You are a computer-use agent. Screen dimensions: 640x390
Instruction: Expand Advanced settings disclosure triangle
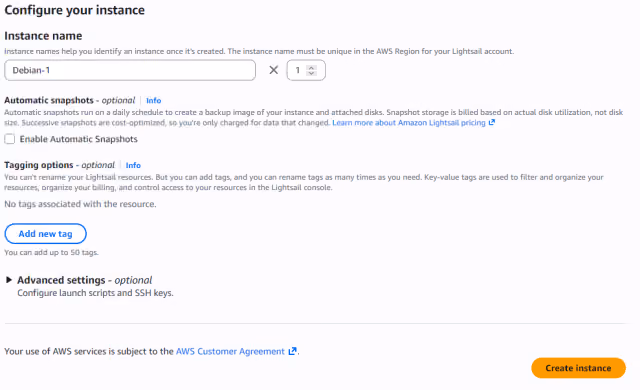pos(9,280)
